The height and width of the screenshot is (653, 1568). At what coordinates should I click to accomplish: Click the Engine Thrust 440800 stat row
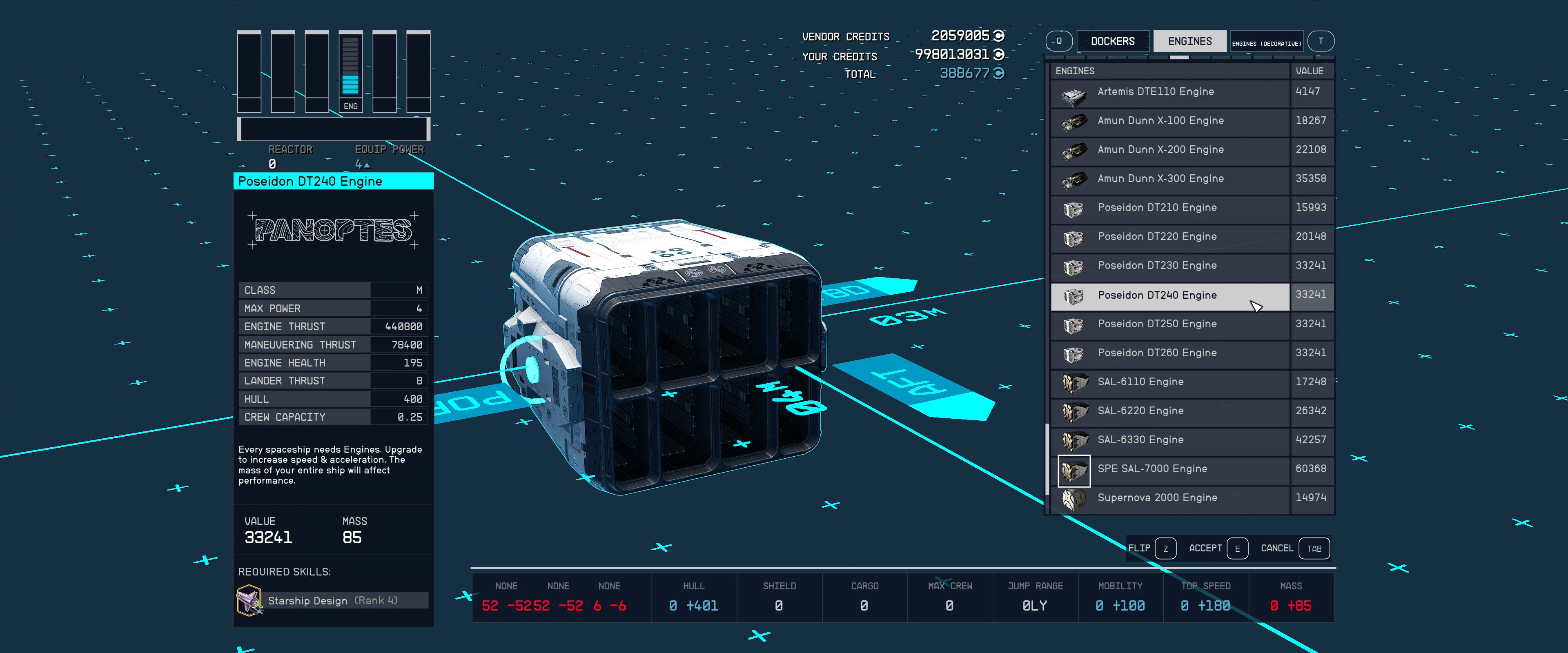[x=334, y=327]
